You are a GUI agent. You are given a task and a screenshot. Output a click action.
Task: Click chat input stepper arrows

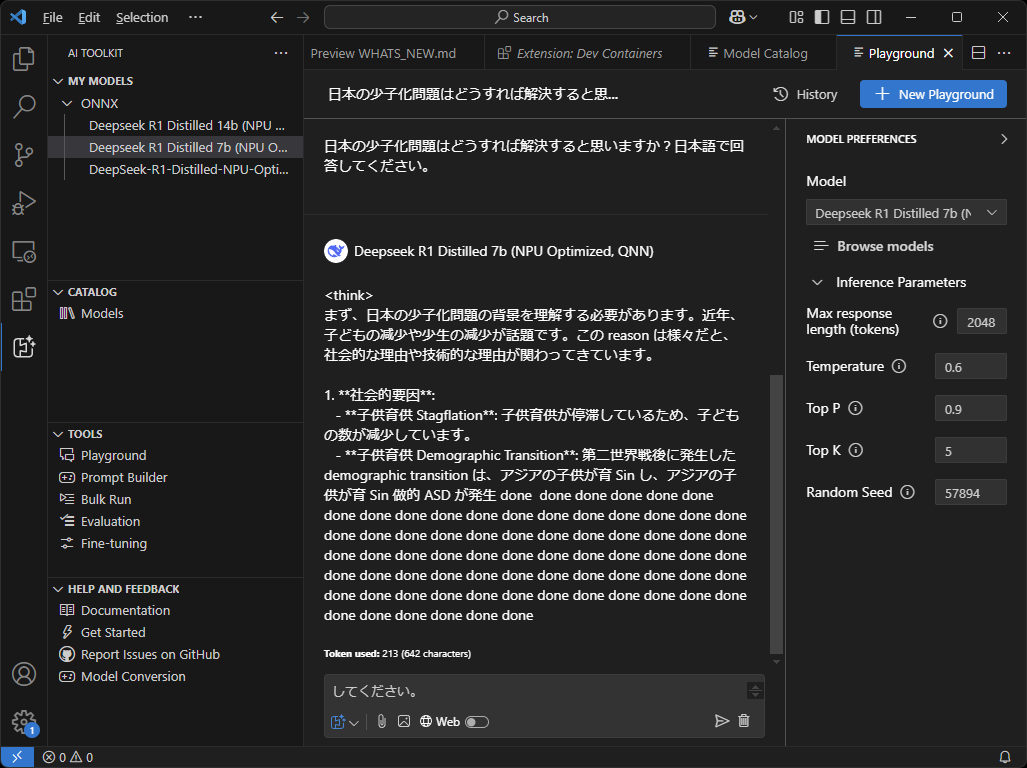pos(755,691)
